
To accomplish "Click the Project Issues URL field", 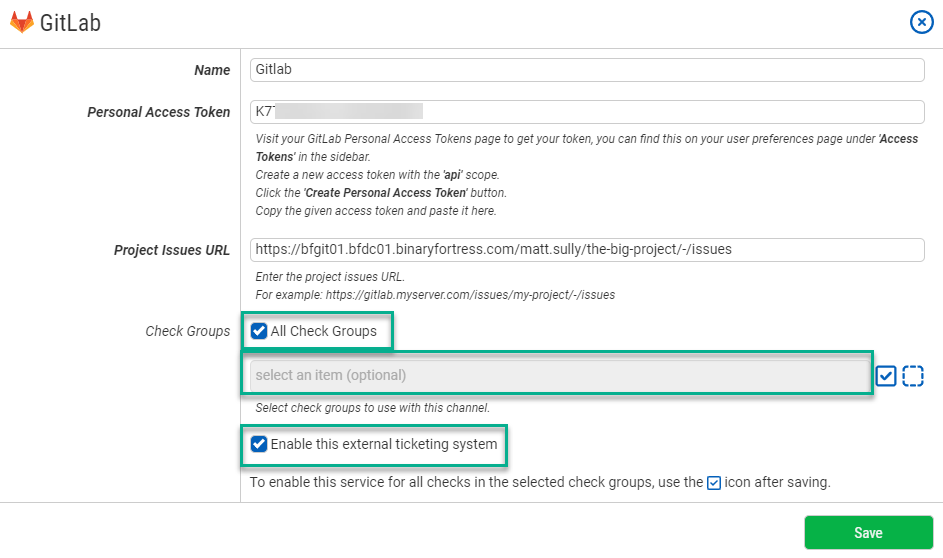I will coord(587,250).
